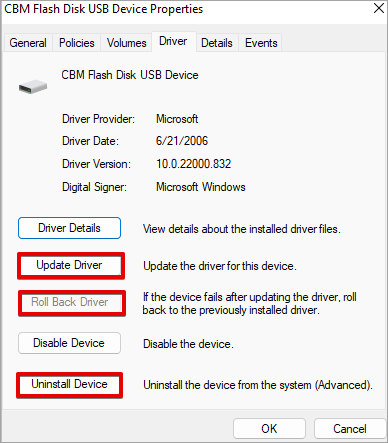The width and height of the screenshot is (388, 443).
Task: Click the Uninstall Device button
Action: tap(69, 384)
